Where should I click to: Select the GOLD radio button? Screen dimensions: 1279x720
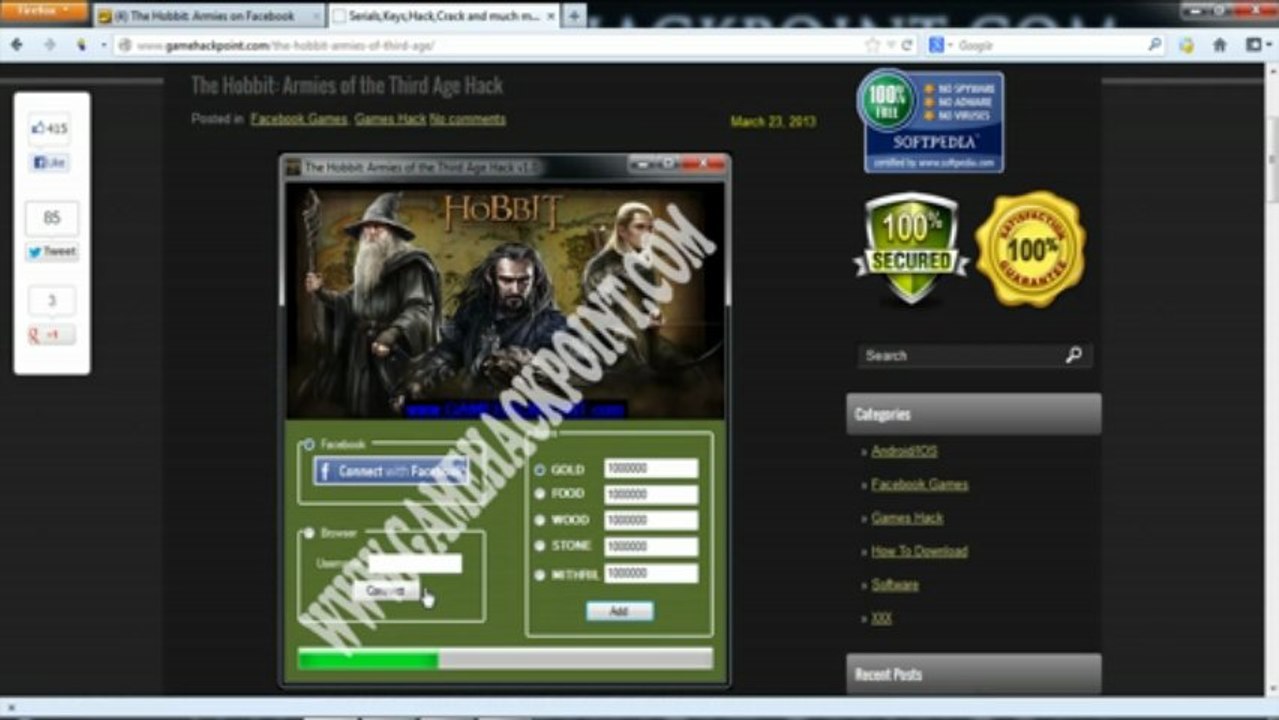[540, 469]
